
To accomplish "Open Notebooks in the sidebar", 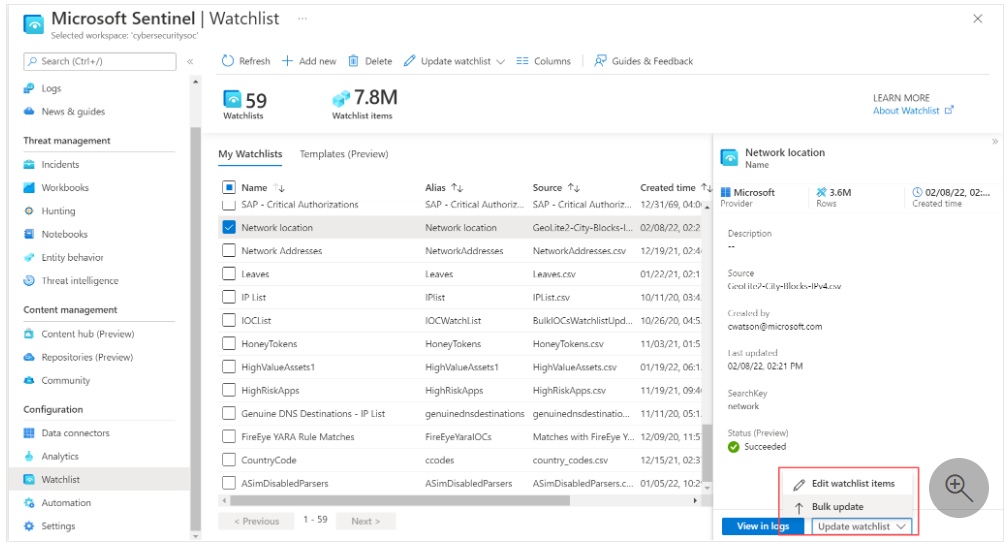I will tap(64, 234).
